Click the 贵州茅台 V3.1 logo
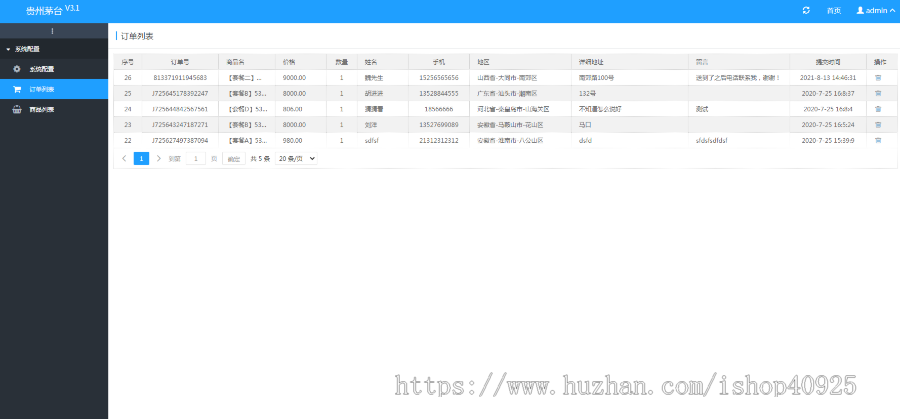Image resolution: width=900 pixels, height=419 pixels. point(53,10)
